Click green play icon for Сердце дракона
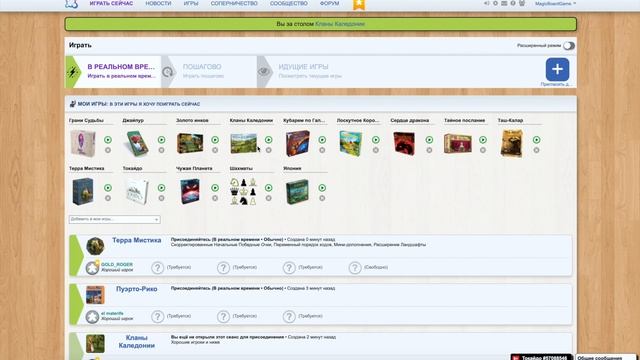The height and width of the screenshot is (360, 640). 429,140
